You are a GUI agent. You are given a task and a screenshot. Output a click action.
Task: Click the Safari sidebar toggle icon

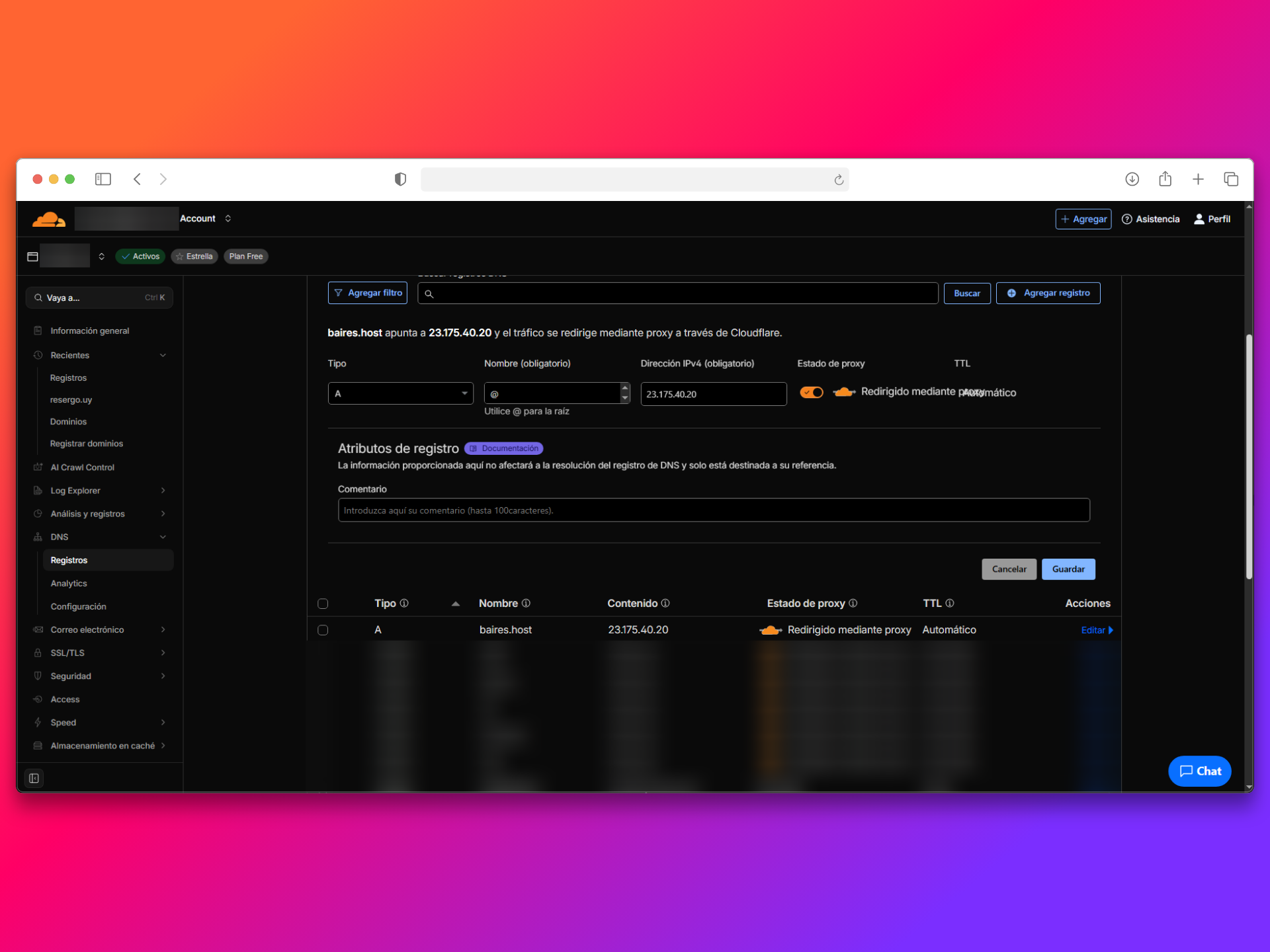[x=103, y=179]
